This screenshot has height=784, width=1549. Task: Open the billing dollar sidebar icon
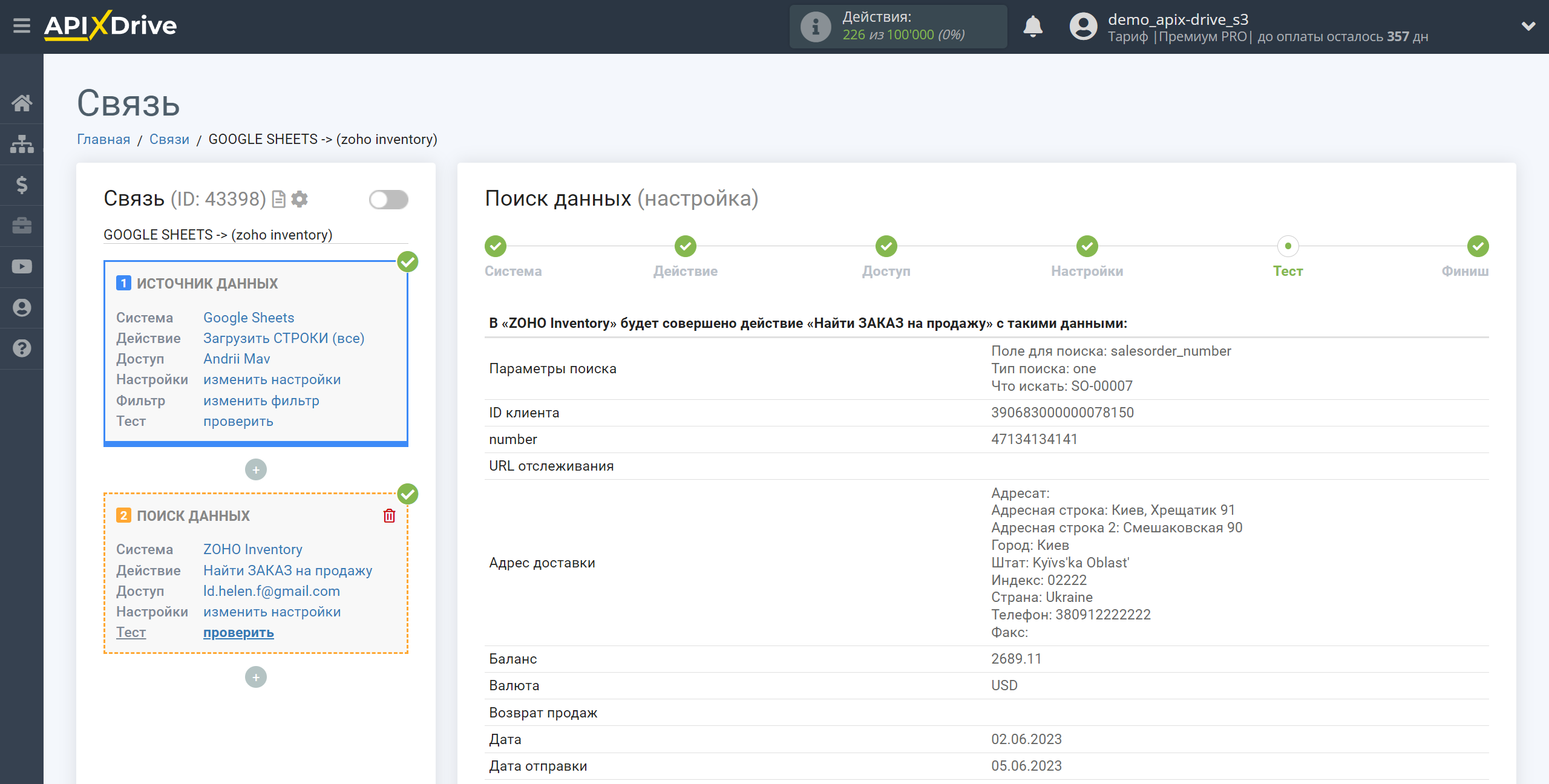22,185
